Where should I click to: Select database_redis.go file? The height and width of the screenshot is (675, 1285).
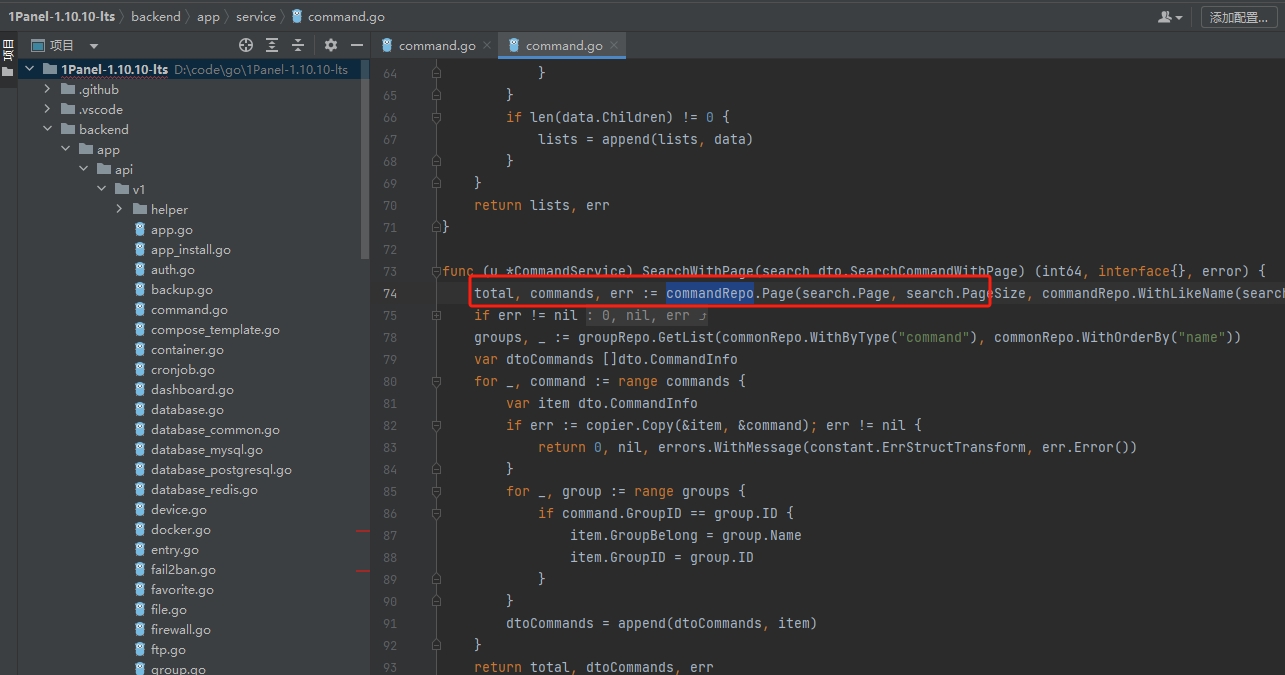click(204, 489)
